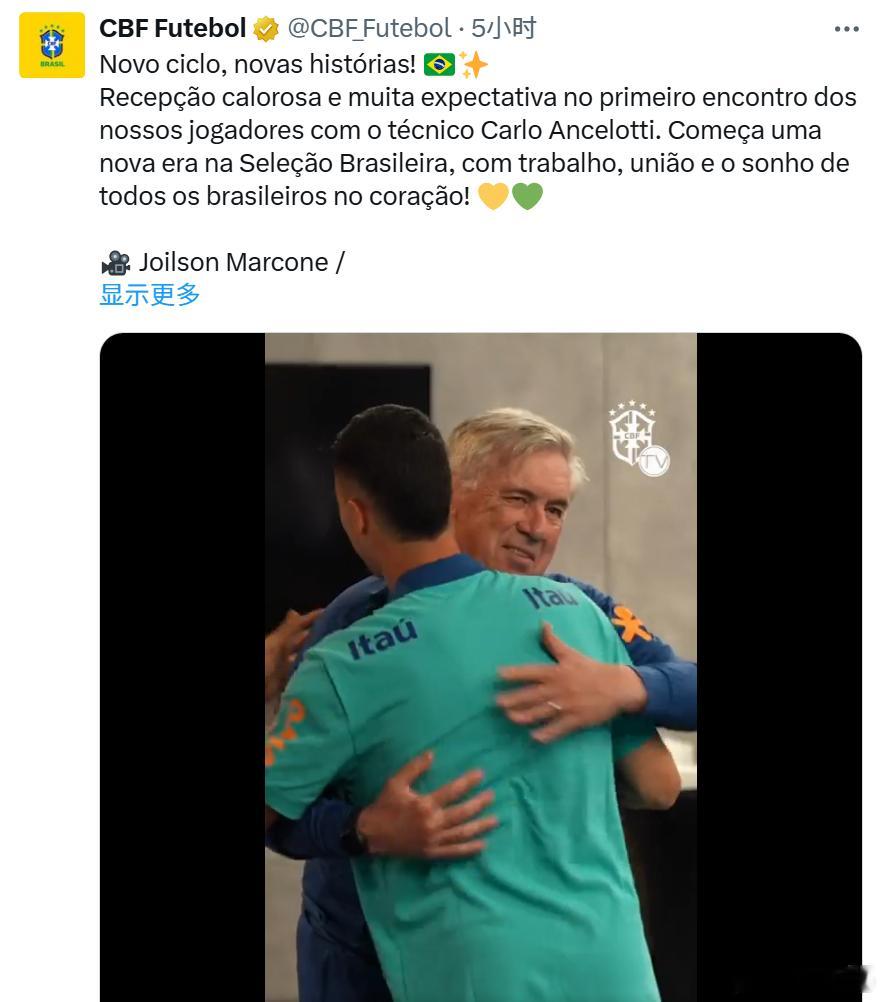Screen dimensions: 884x1002
Task: Expand the tweet with 显示更多
Action: [150, 295]
